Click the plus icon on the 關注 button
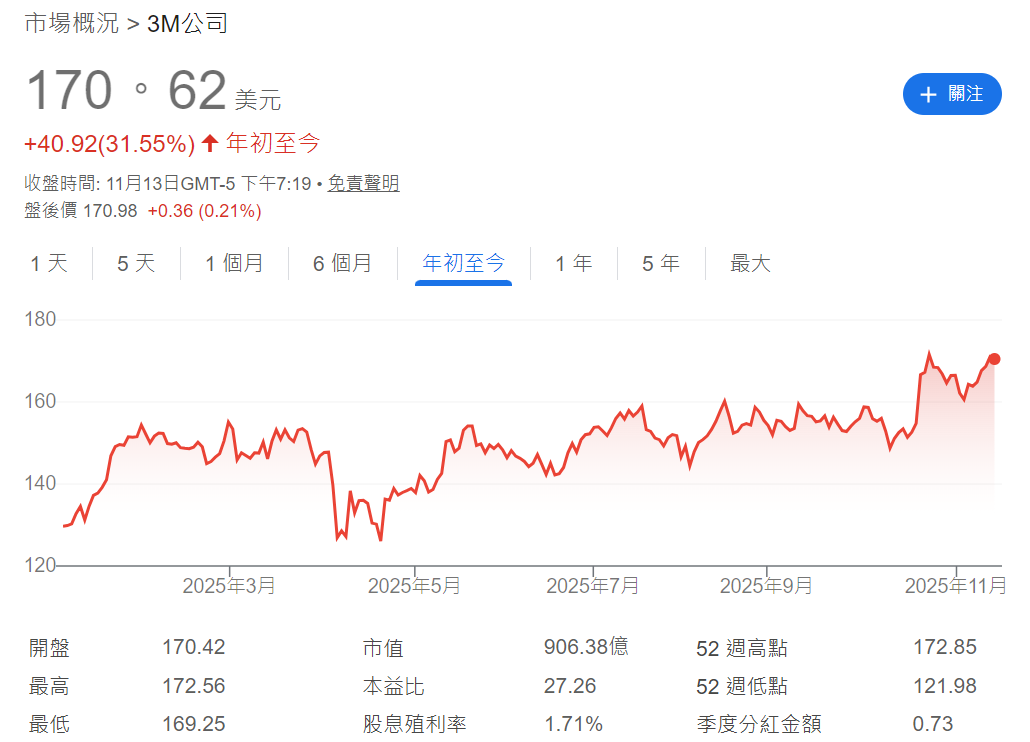The image size is (1030, 742). 928,94
